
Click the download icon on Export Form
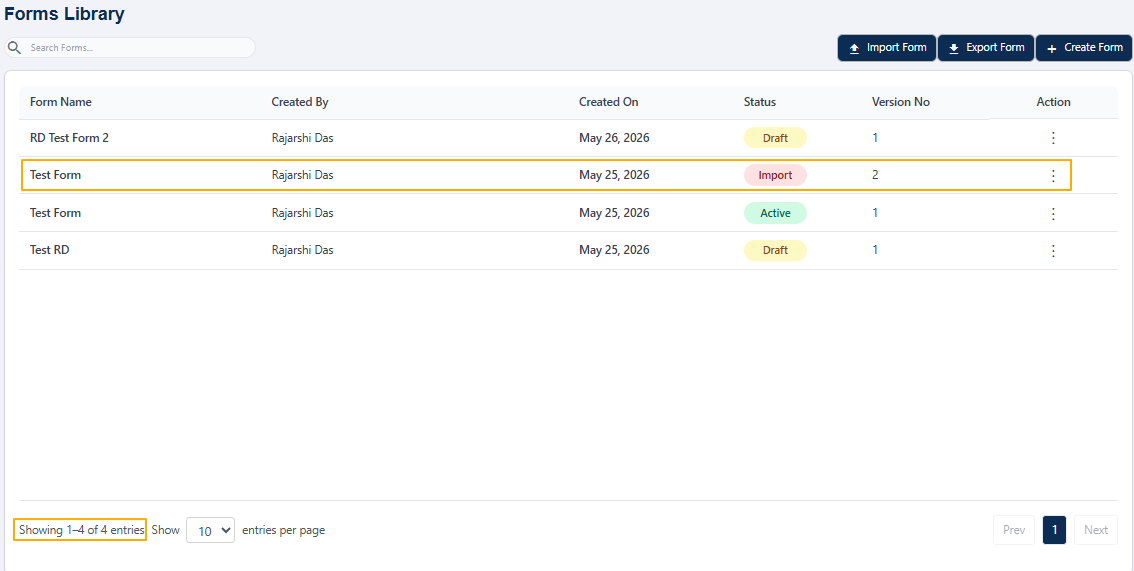pos(954,48)
